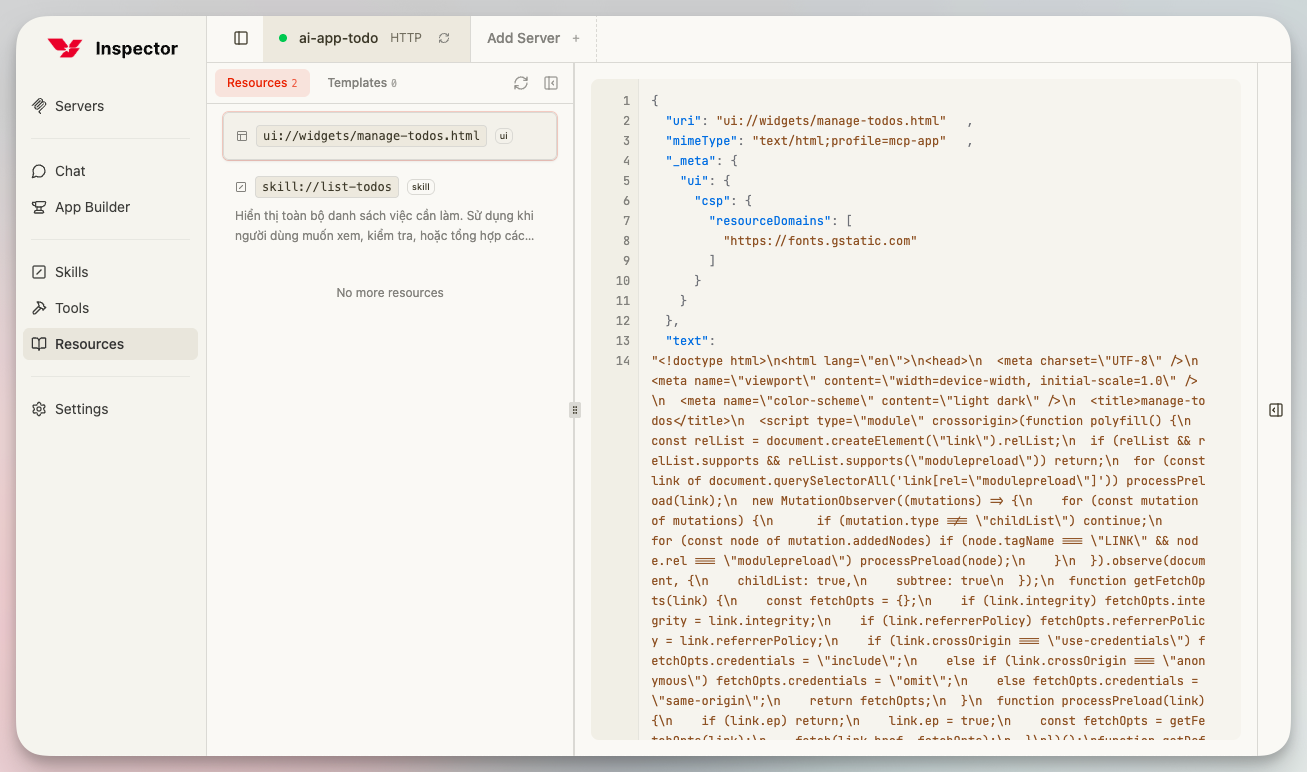Reconnect ai-app-todo server via refresh icon
This screenshot has height=772, width=1307.
click(444, 38)
